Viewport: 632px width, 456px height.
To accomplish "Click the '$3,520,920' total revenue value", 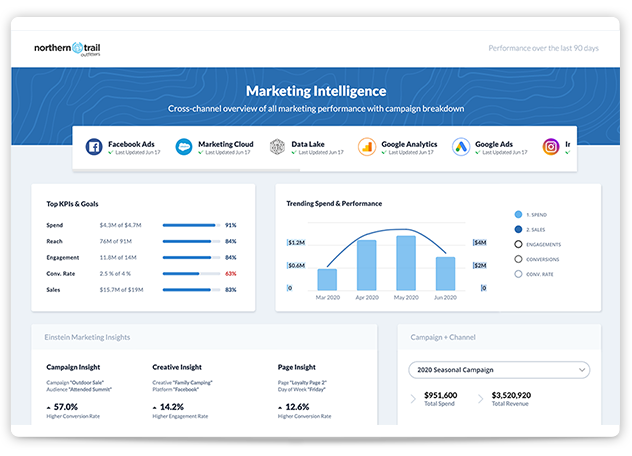I will tap(511, 395).
